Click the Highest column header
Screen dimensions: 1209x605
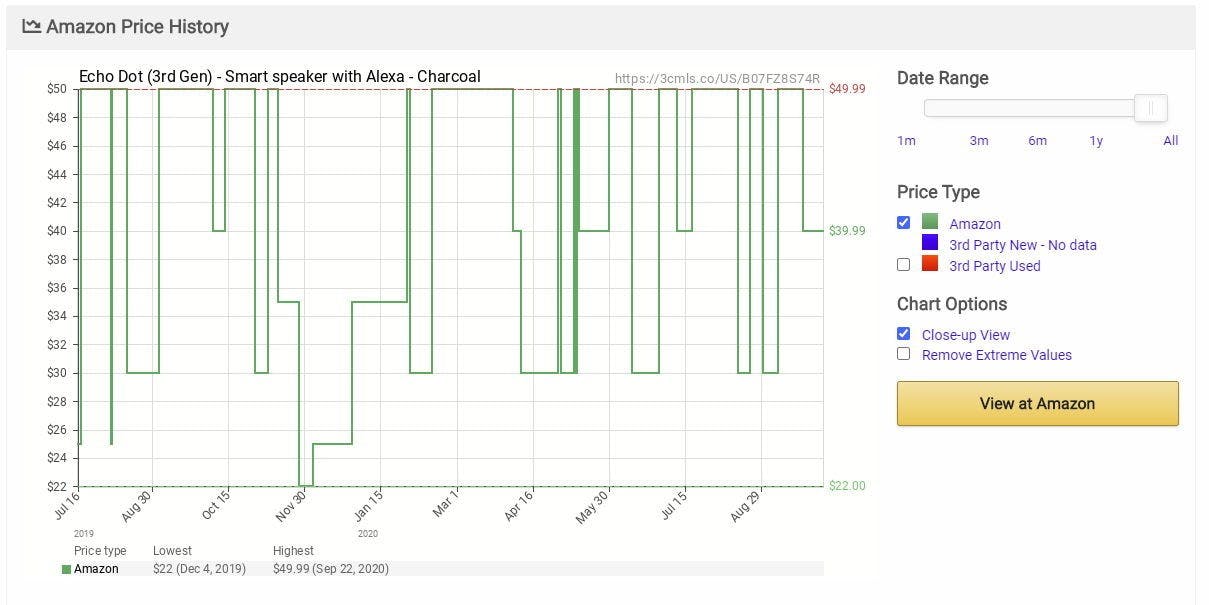pyautogui.click(x=293, y=551)
